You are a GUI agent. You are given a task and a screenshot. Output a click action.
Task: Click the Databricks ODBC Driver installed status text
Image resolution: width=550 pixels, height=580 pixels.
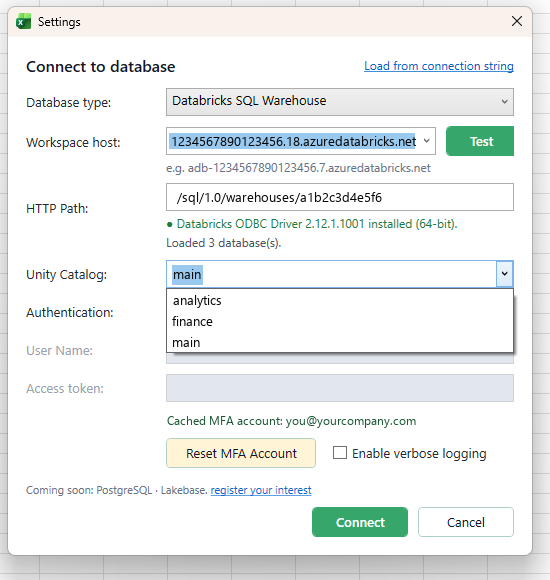click(x=317, y=224)
